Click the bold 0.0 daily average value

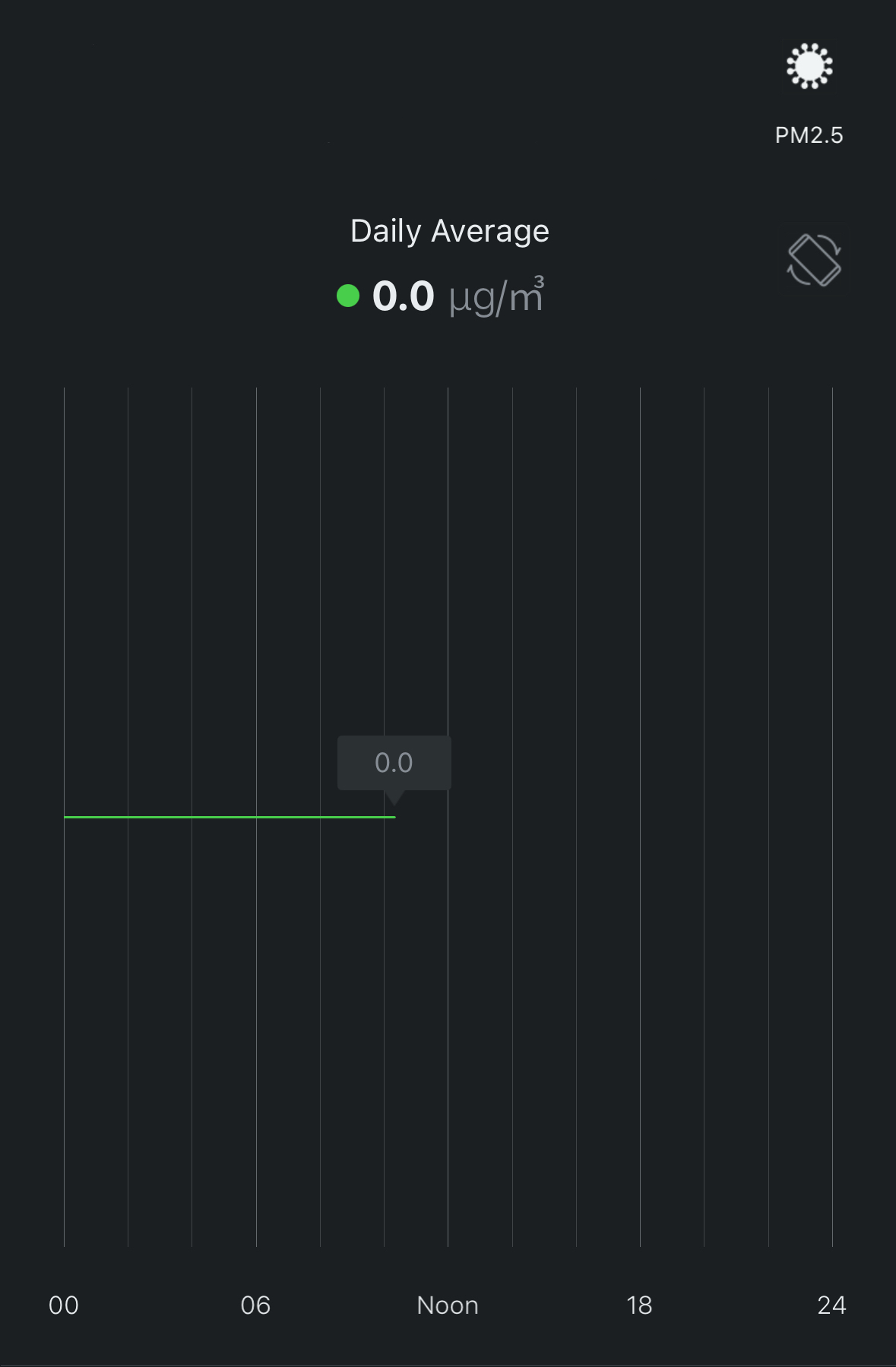tap(404, 296)
